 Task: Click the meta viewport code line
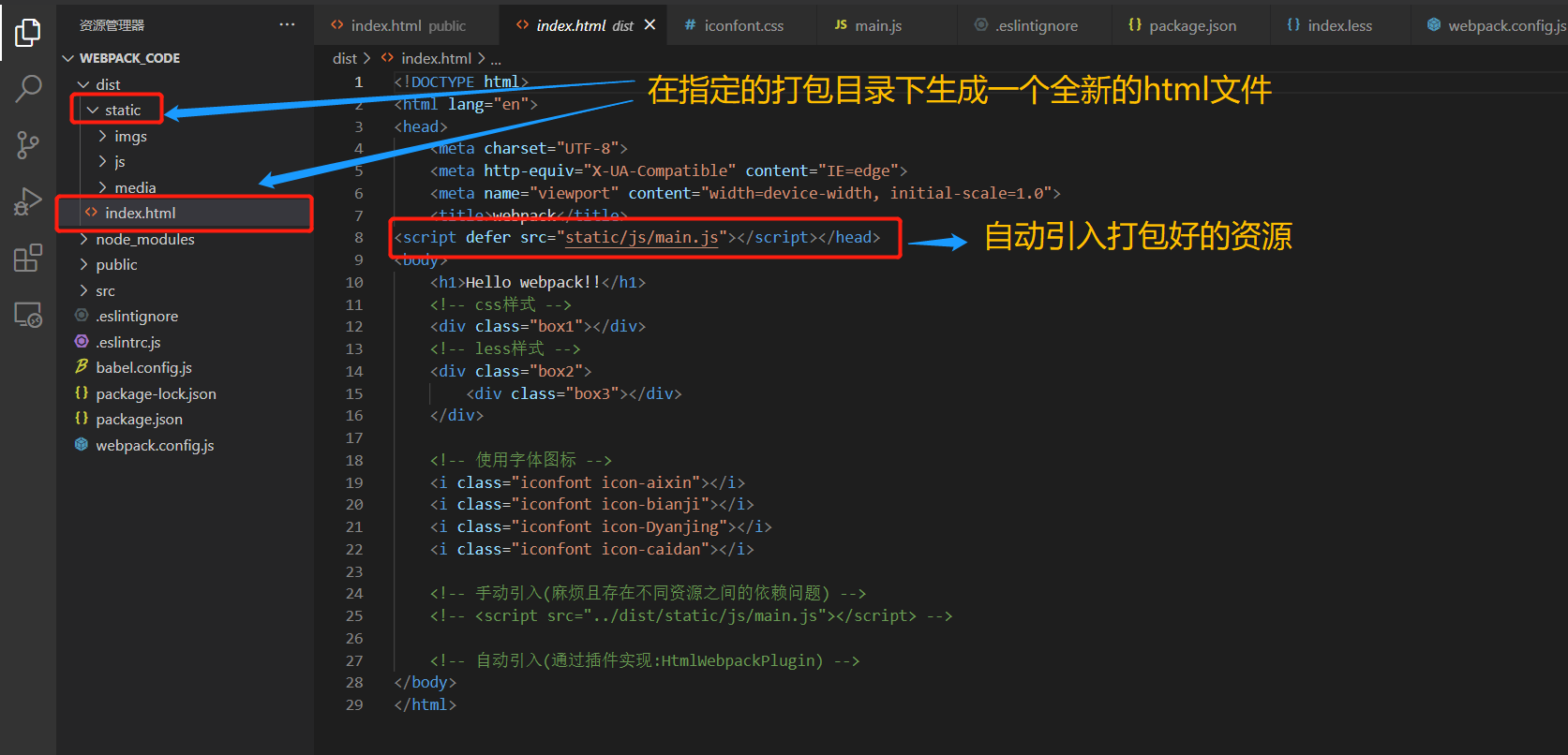(x=746, y=193)
